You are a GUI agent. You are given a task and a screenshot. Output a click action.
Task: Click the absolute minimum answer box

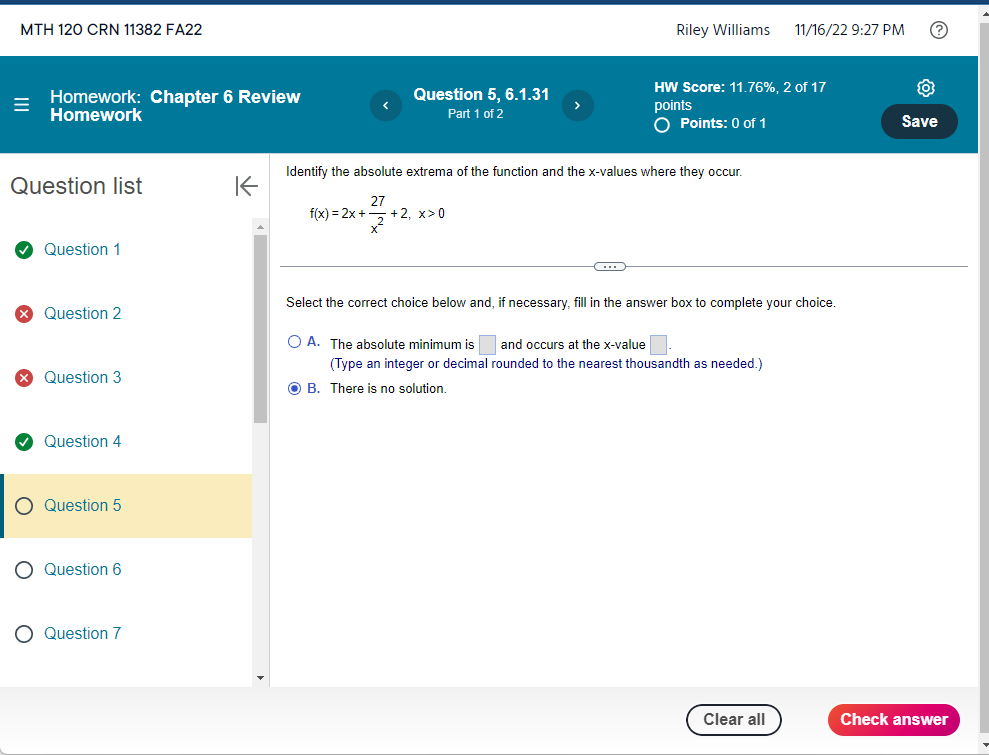click(x=487, y=344)
